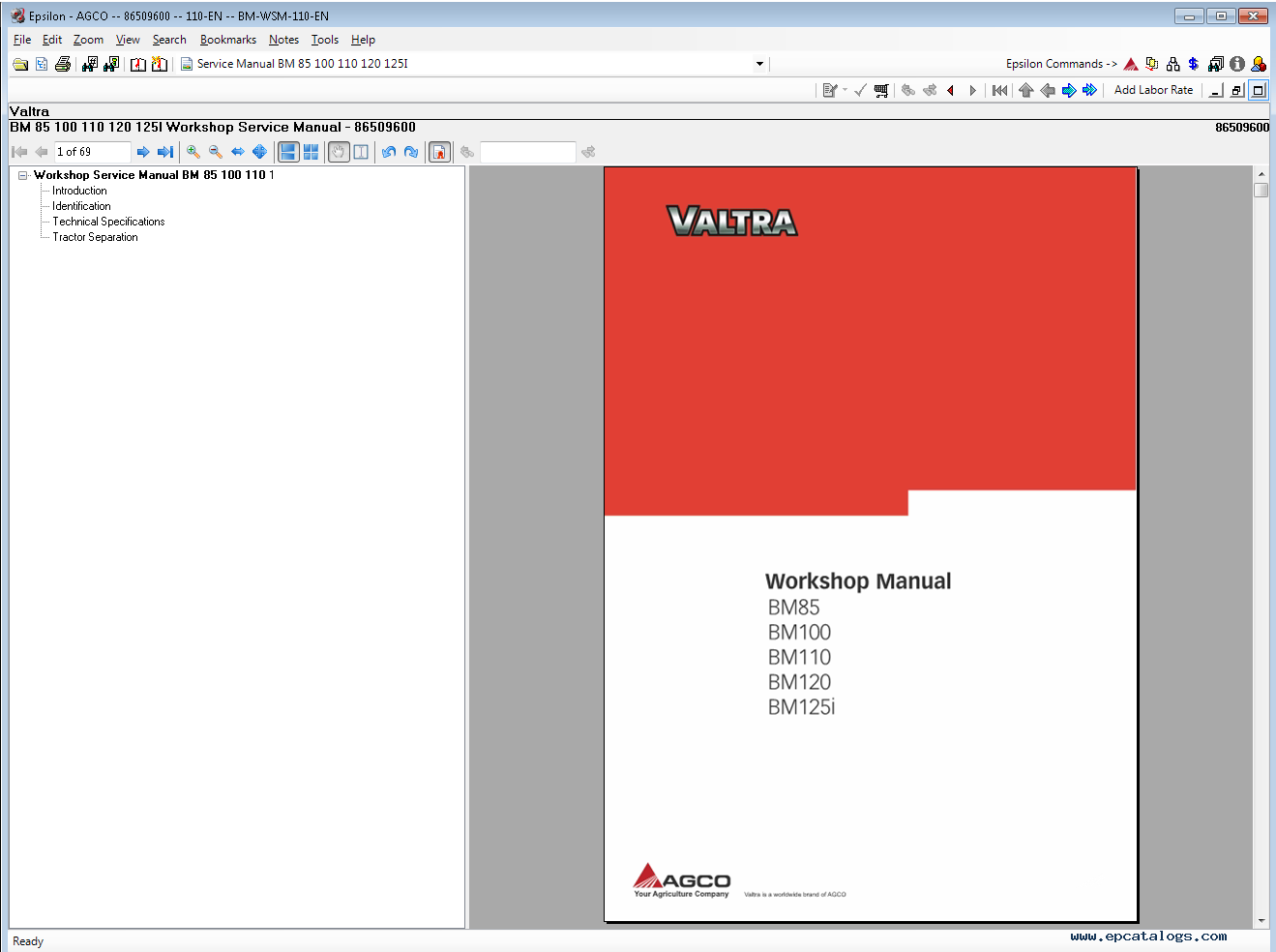Click the document tree icon beside the folder

(x=42, y=64)
